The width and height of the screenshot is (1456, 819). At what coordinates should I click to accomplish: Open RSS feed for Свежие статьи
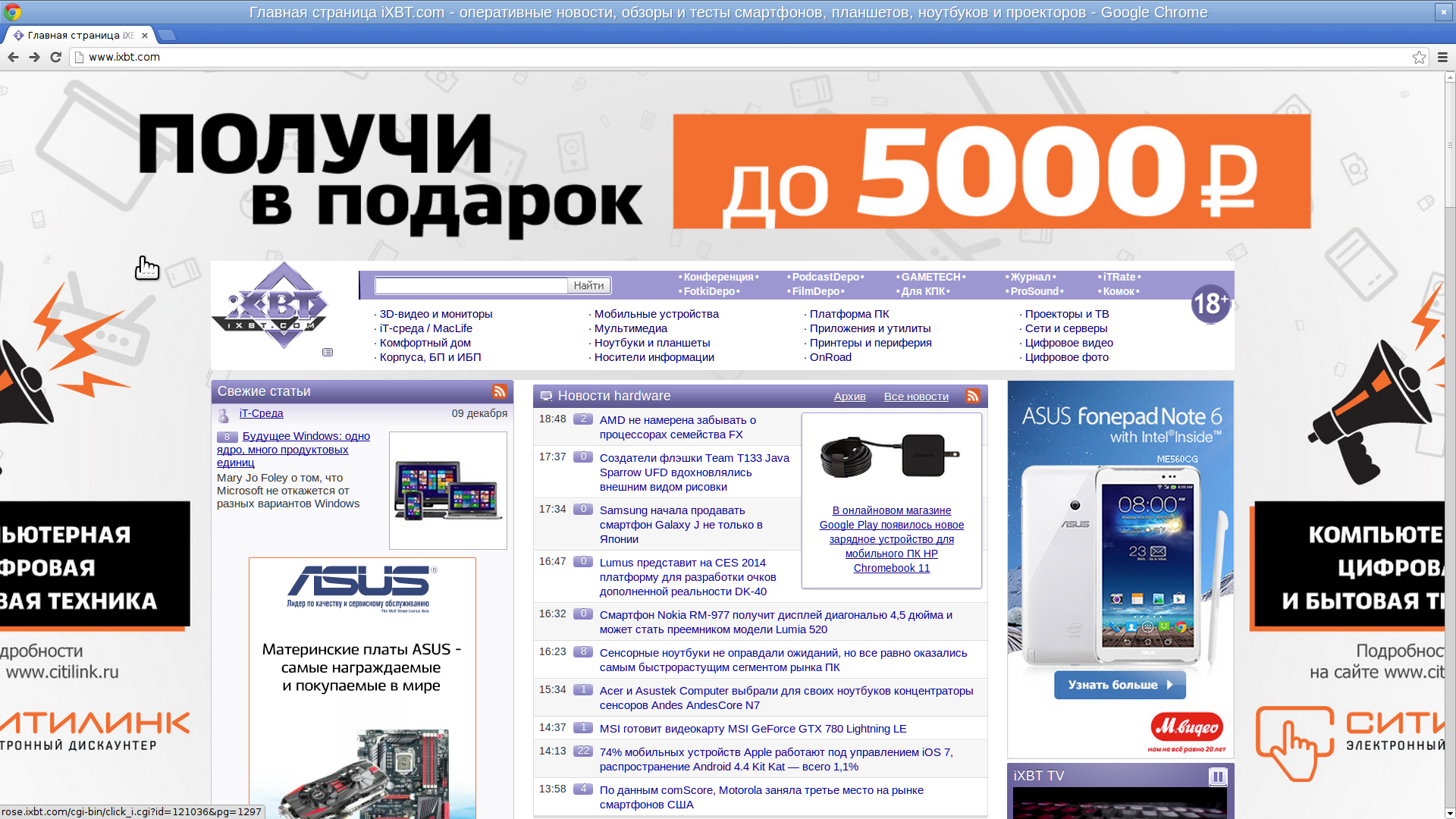499,391
